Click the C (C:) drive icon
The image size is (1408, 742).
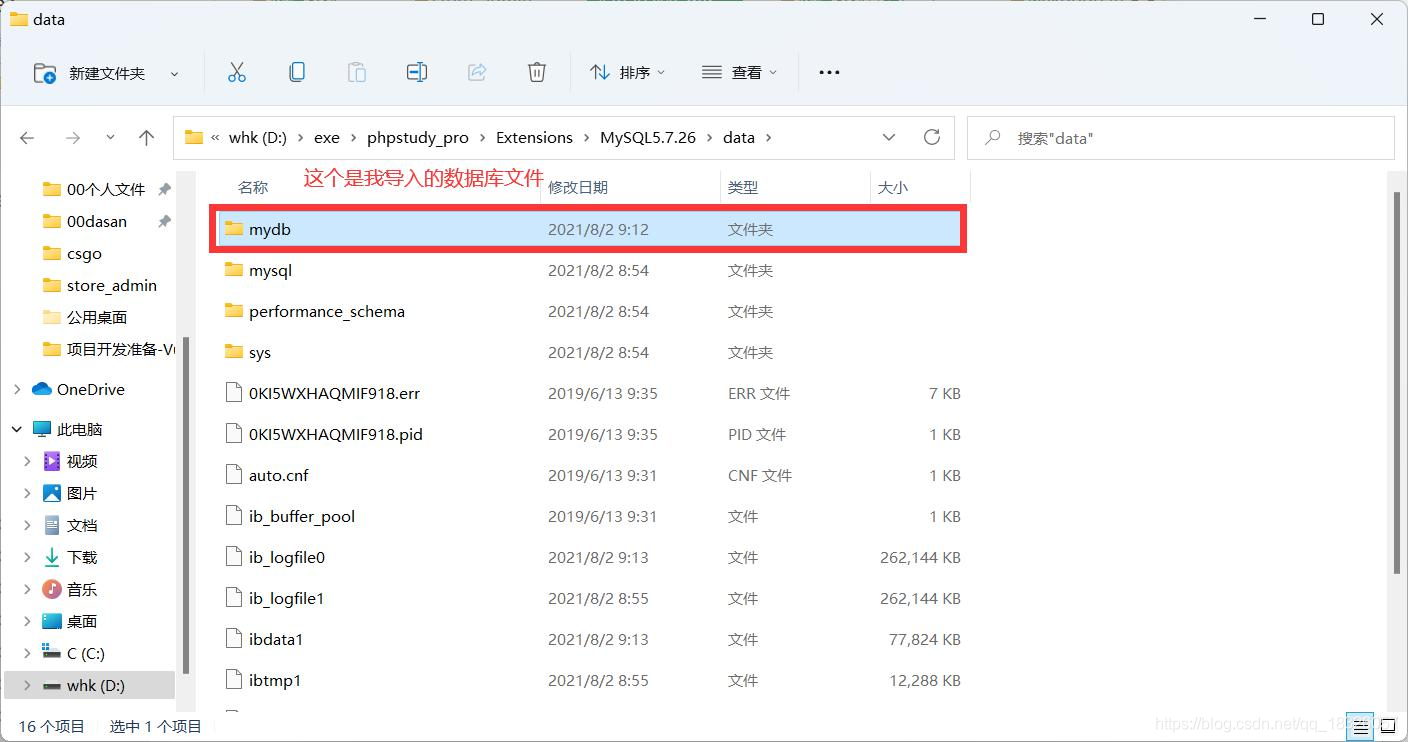pyautogui.click(x=52, y=653)
